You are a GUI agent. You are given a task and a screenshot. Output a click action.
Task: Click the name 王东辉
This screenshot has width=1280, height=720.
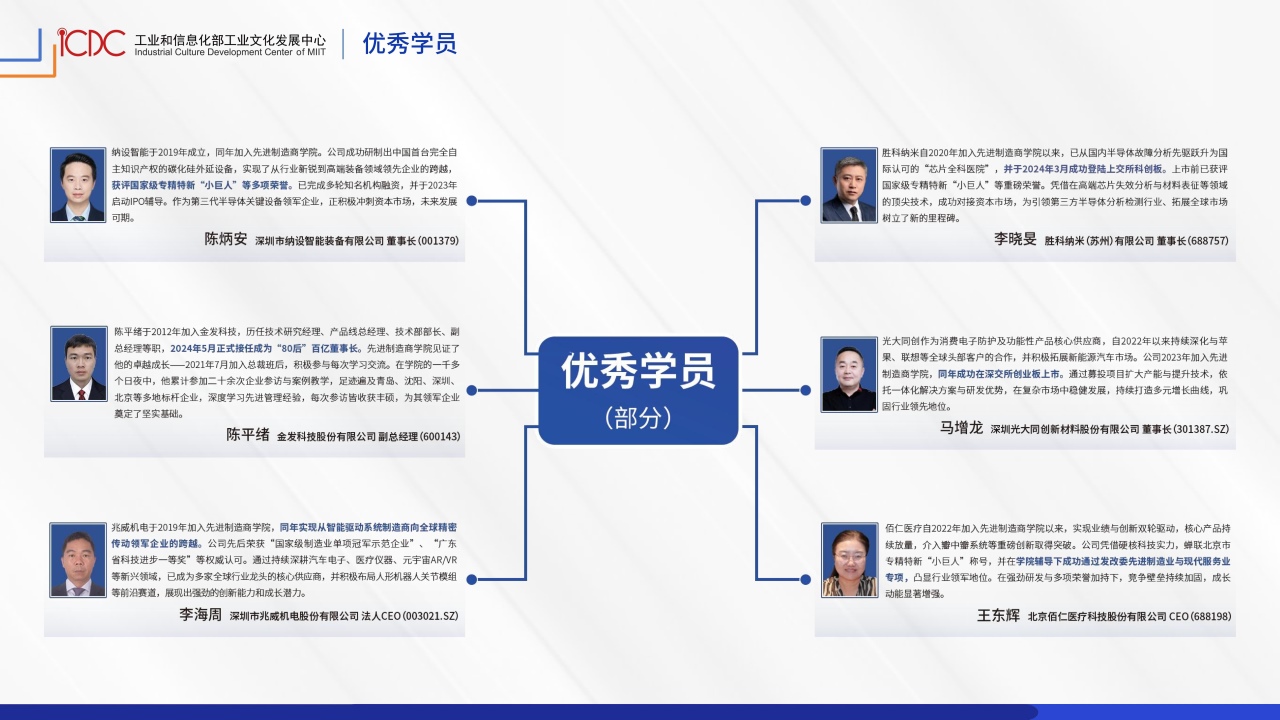click(x=998, y=616)
